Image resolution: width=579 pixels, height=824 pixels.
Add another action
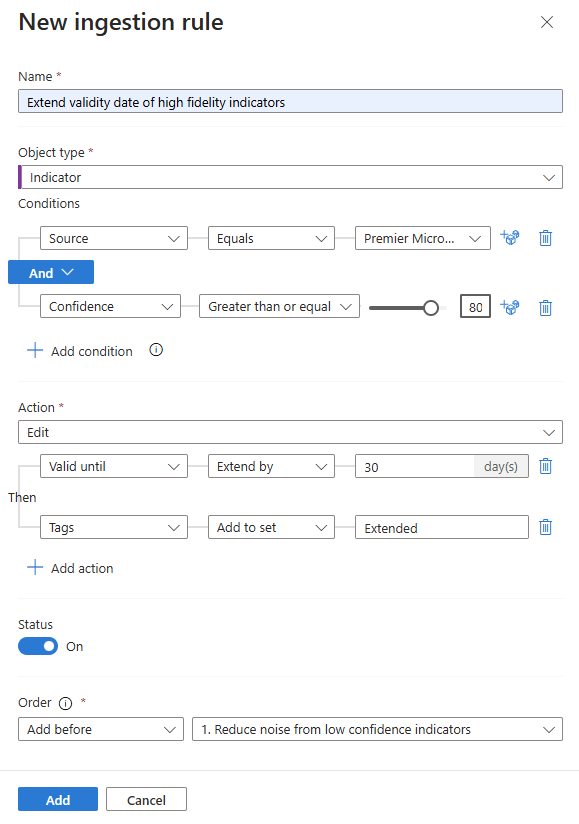[70, 567]
